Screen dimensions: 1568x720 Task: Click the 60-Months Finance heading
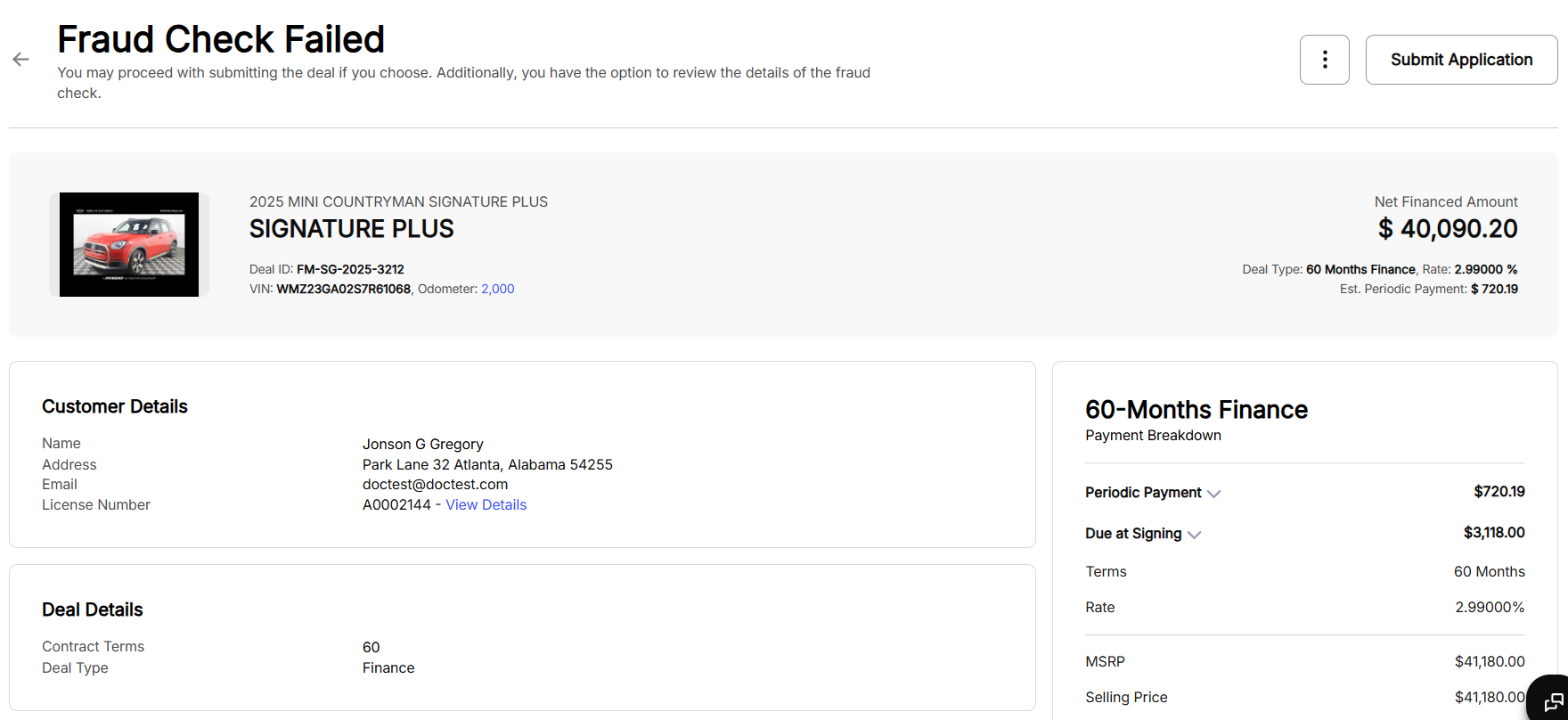(1196, 410)
